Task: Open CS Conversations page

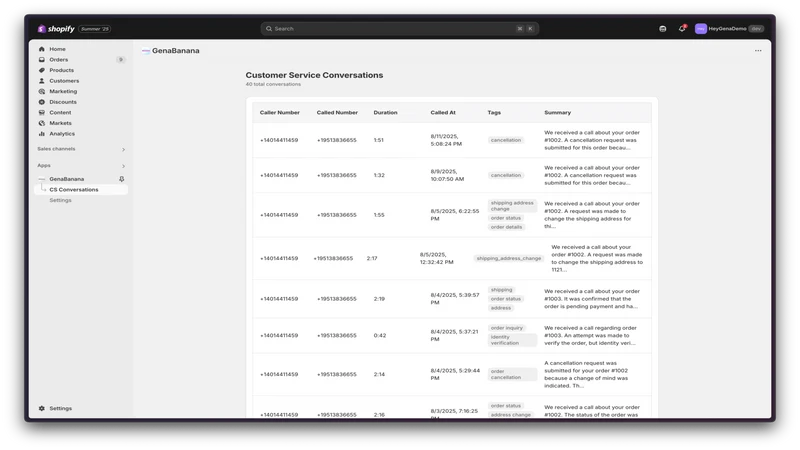Action: [74, 190]
